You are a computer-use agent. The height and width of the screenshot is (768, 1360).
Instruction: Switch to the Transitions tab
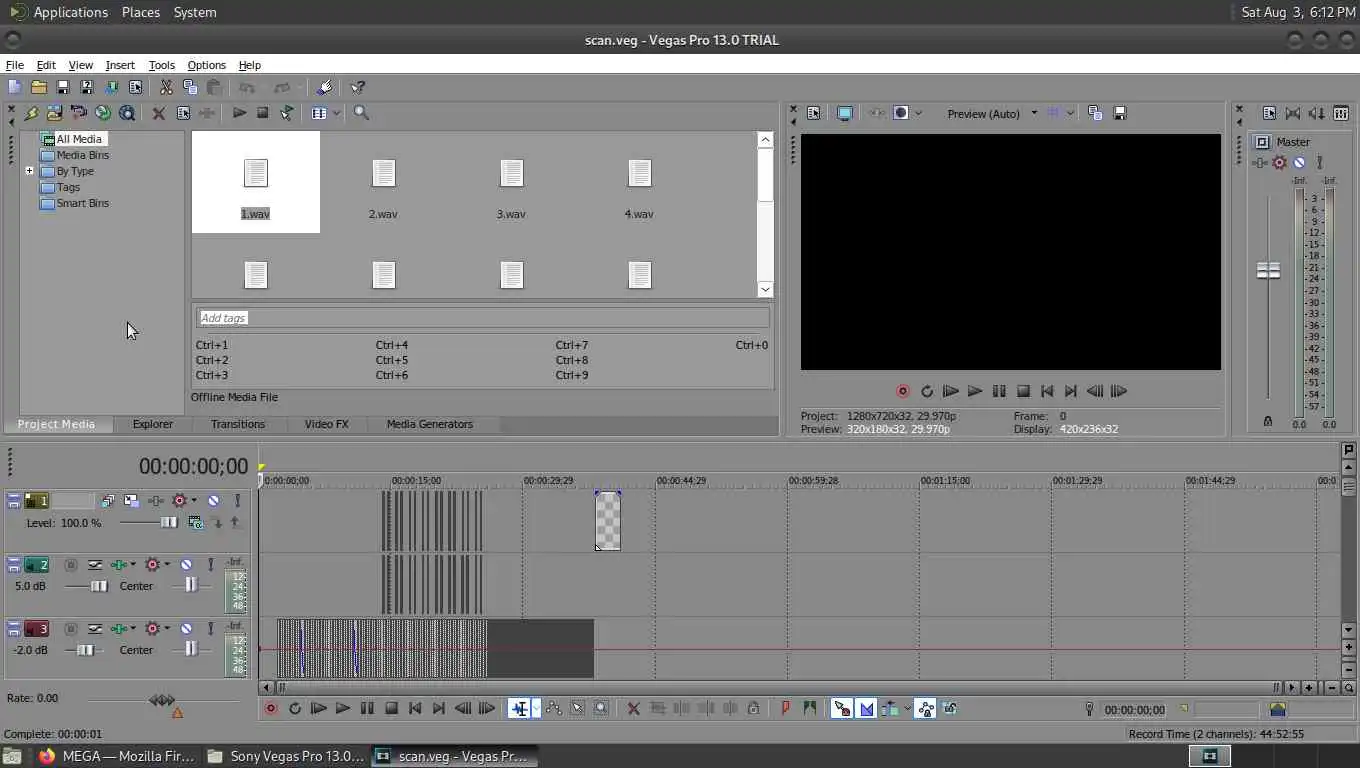pyautogui.click(x=238, y=424)
